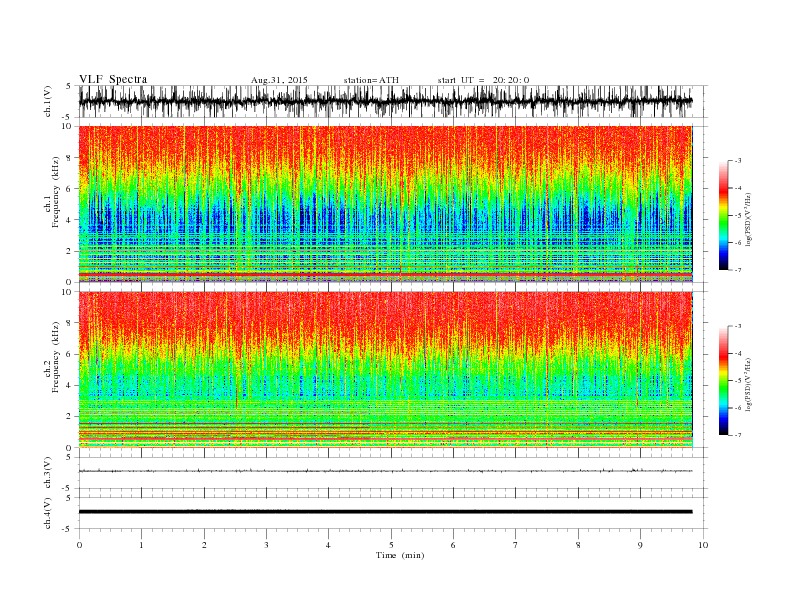Click the "5" tick on ch.3(V) axis
The height and width of the screenshot is (612, 792).
coord(68,457)
